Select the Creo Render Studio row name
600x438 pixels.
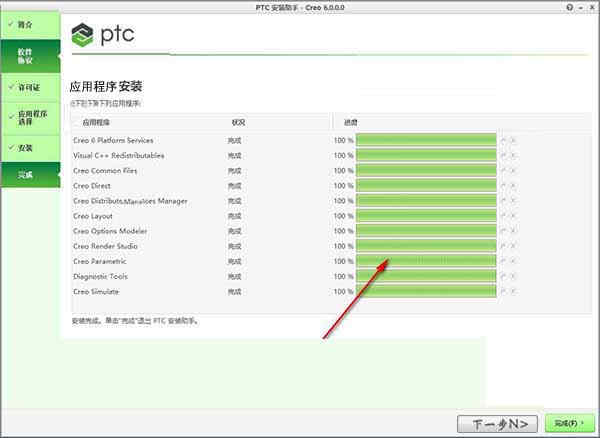click(x=105, y=246)
